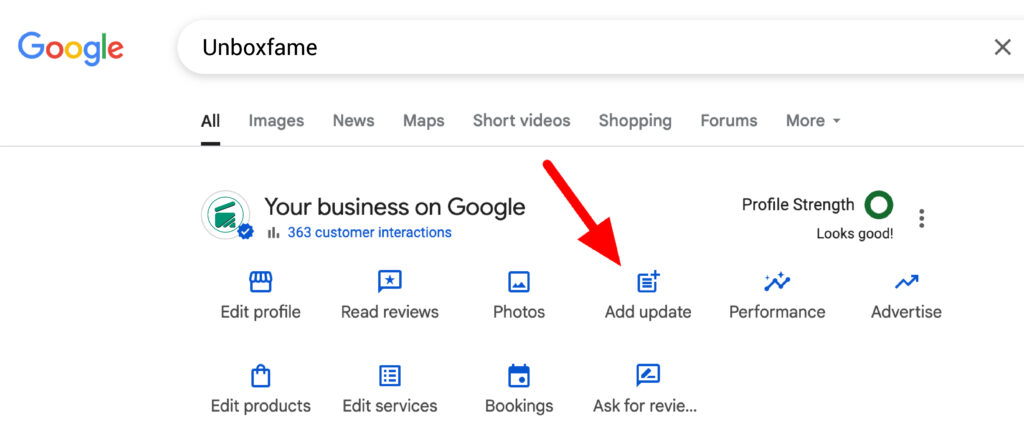The image size is (1024, 438).
Task: Open the Edit services list icon
Action: click(390, 376)
